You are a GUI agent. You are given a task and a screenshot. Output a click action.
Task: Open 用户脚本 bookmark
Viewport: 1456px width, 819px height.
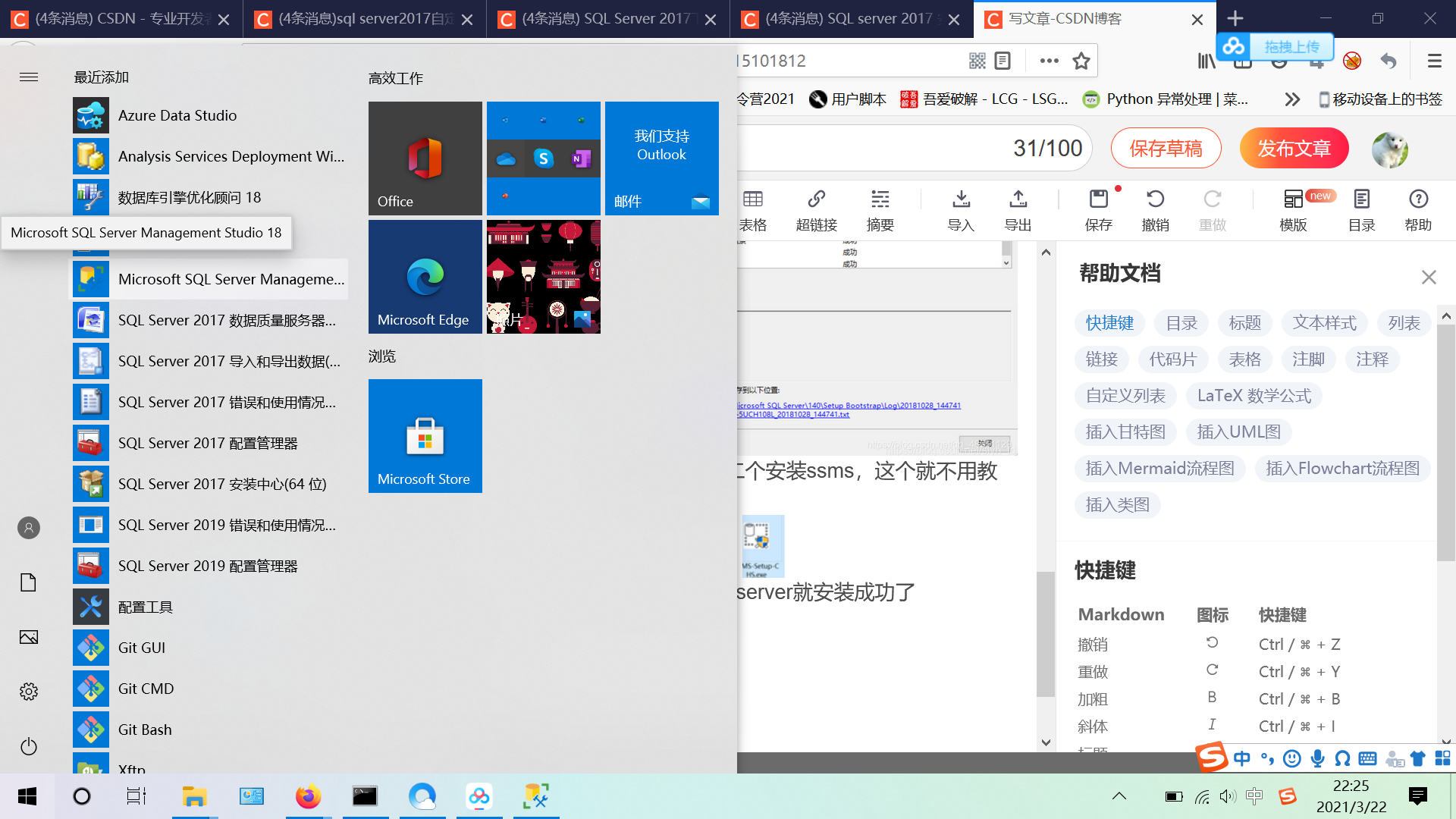click(x=848, y=99)
